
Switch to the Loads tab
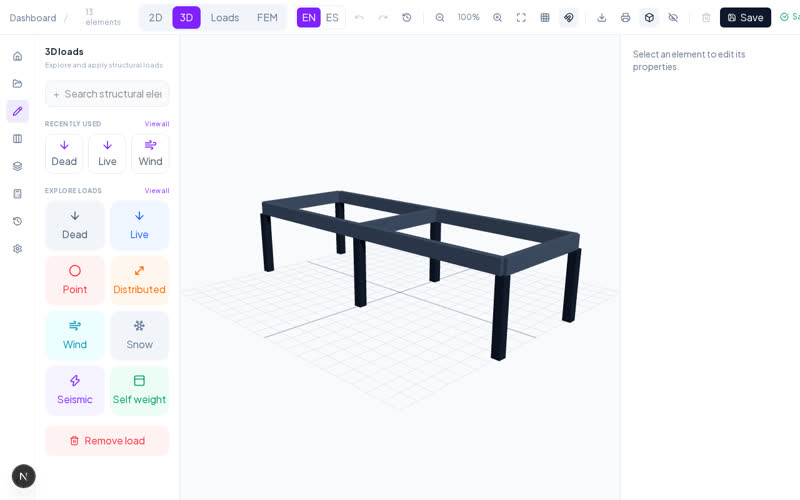coord(225,17)
